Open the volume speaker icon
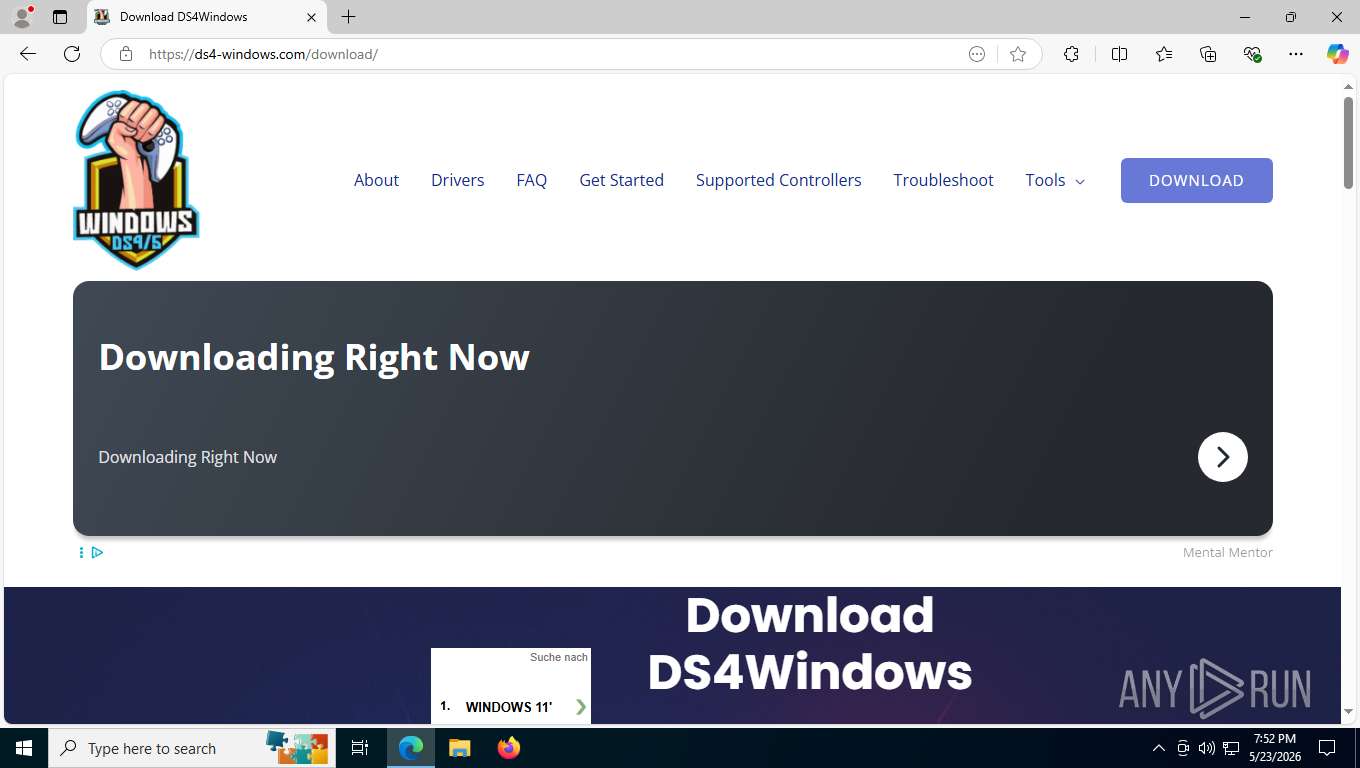Viewport: 1360px width, 768px height. click(1207, 748)
